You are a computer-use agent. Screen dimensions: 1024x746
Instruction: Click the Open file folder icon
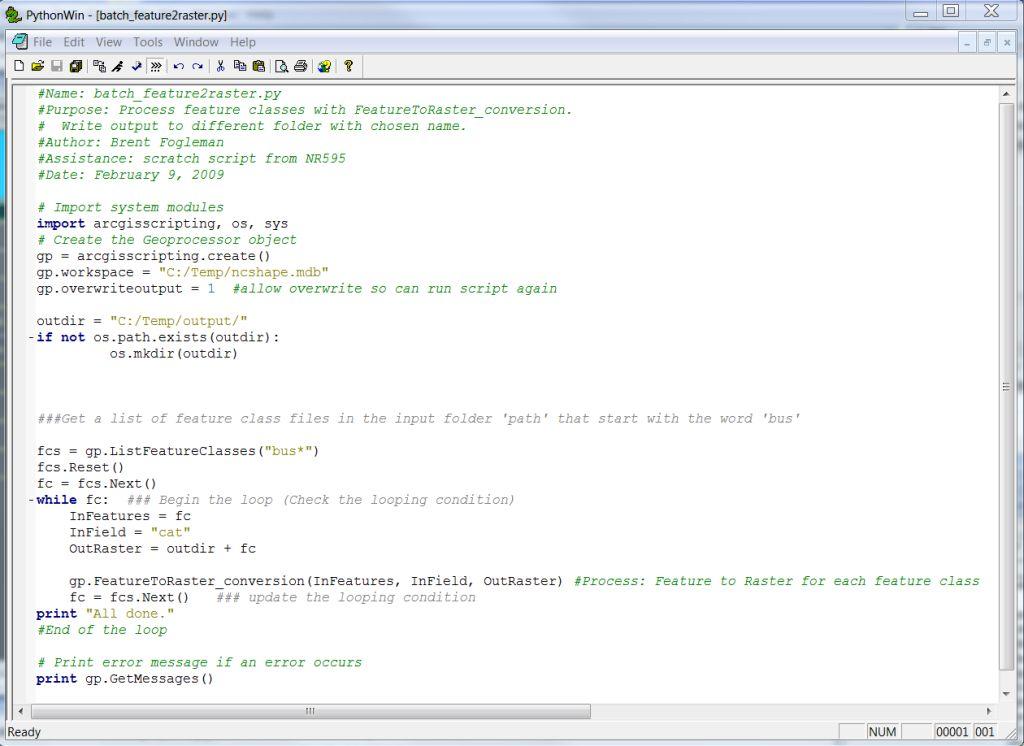point(38,66)
